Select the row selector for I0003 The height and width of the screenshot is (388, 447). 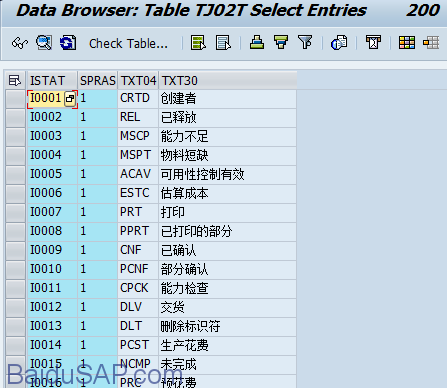coord(15,137)
